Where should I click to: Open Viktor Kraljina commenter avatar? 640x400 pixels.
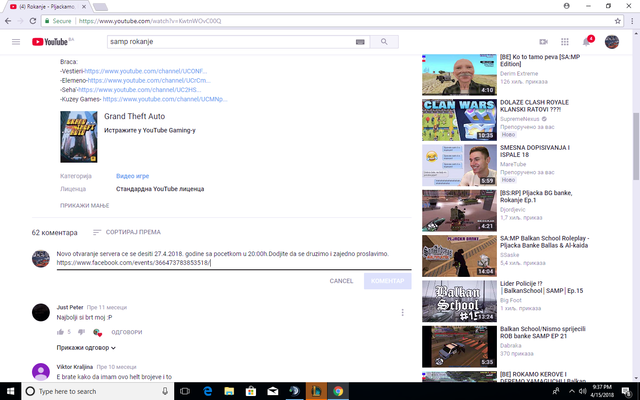point(41,371)
